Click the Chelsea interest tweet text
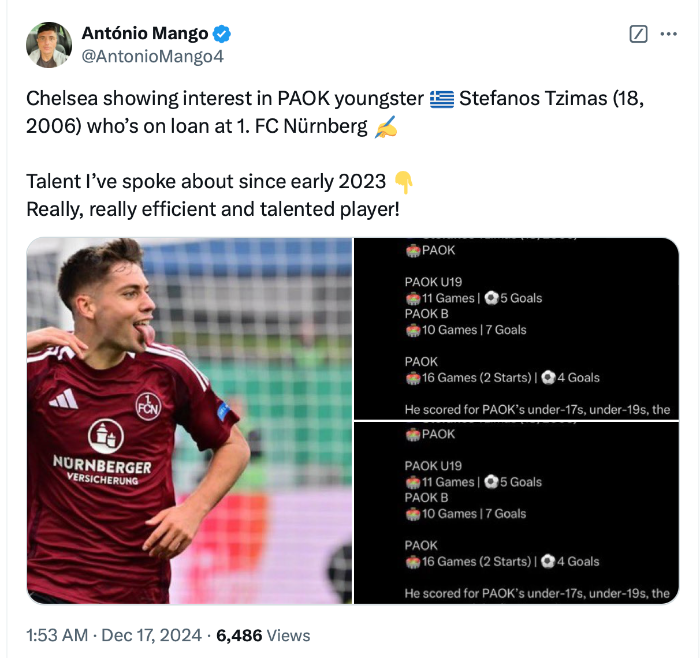700x658 pixels. (228, 99)
